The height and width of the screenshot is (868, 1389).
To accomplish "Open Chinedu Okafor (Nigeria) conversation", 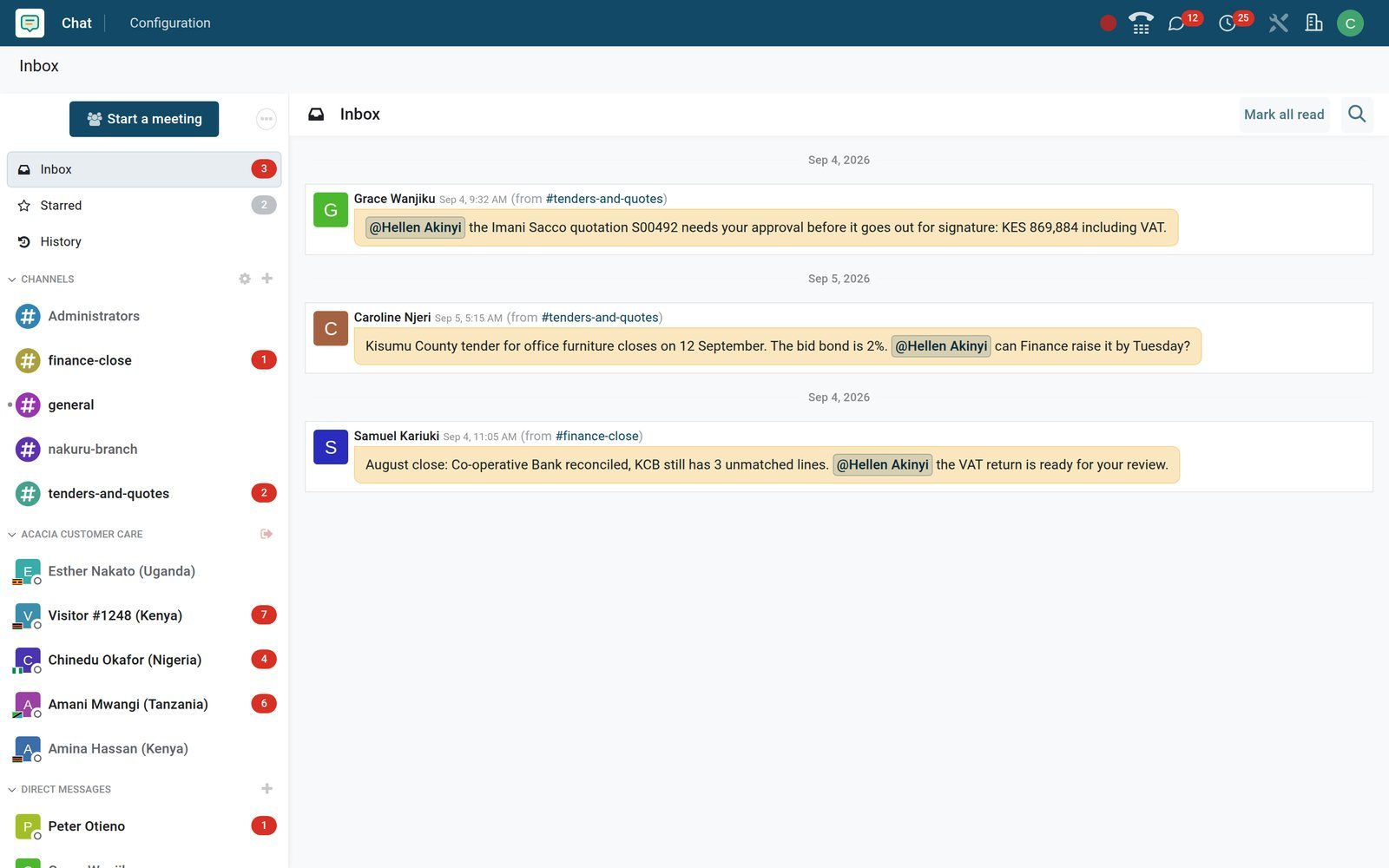I will (x=144, y=661).
